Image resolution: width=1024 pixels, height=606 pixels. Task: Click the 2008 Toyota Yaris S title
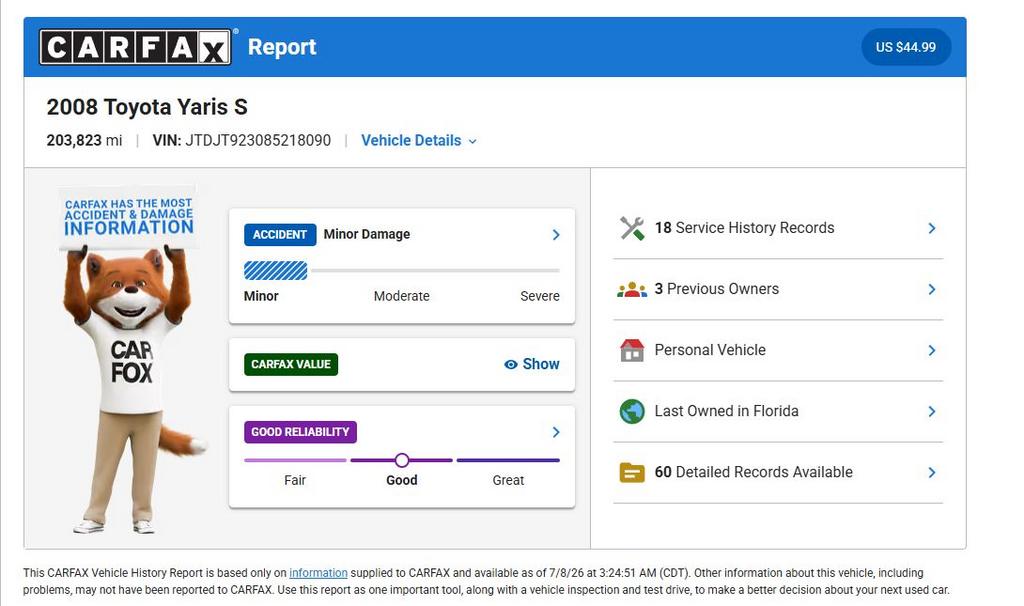(147, 107)
